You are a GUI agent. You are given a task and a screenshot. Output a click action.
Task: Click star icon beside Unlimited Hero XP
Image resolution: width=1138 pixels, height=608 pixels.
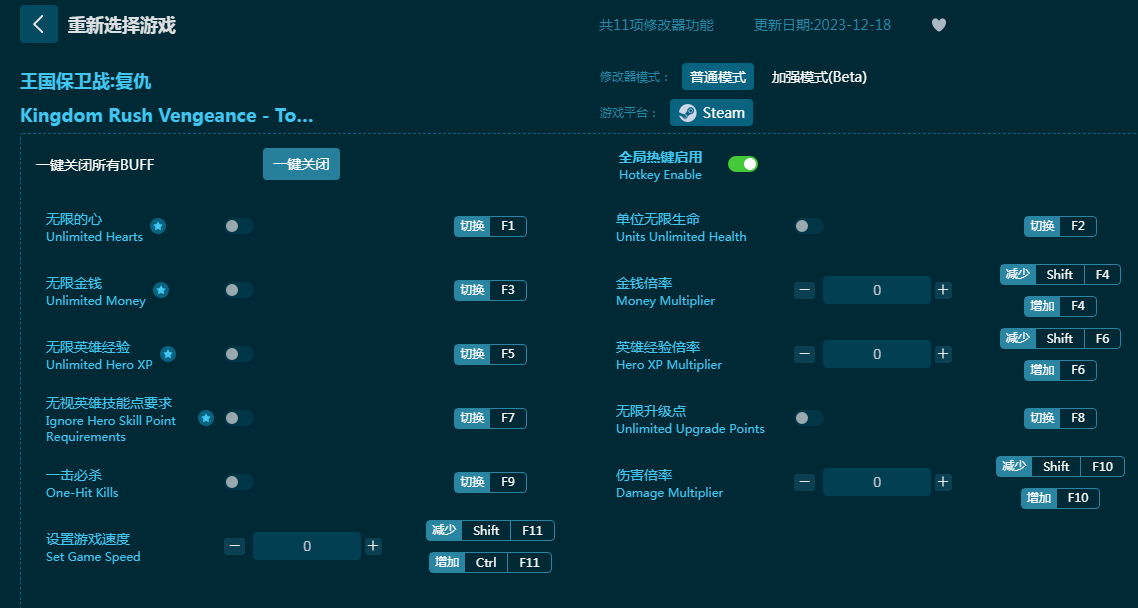168,354
